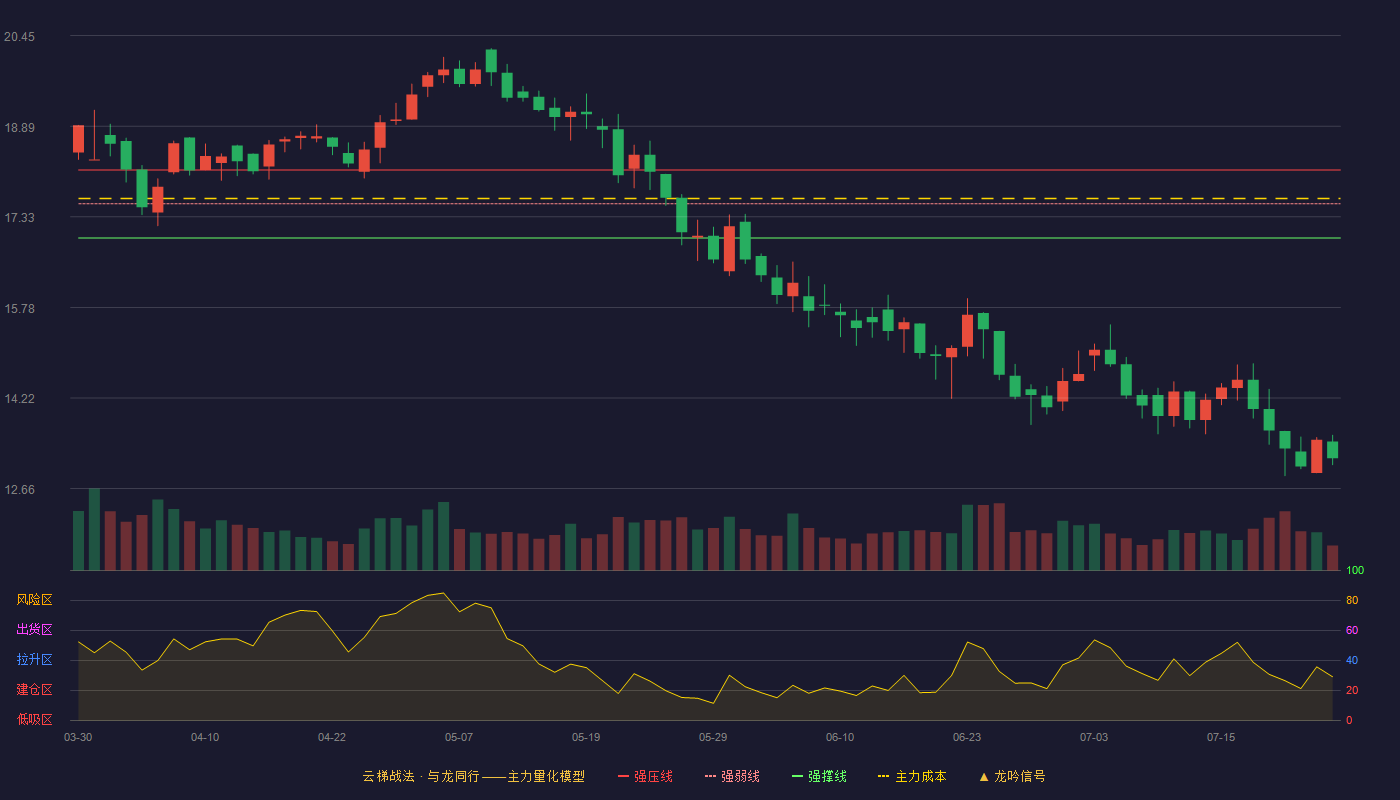Click the red strong-pressure horizontal line
Image resolution: width=1400 pixels, height=800 pixels.
[709, 170]
